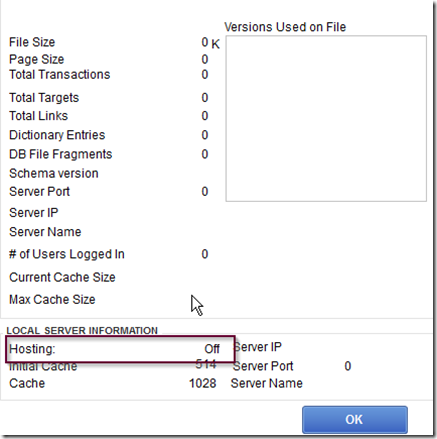Click the LOCAL SERVER INFORMATION heading
This screenshot has width=437, height=439.
point(82,330)
